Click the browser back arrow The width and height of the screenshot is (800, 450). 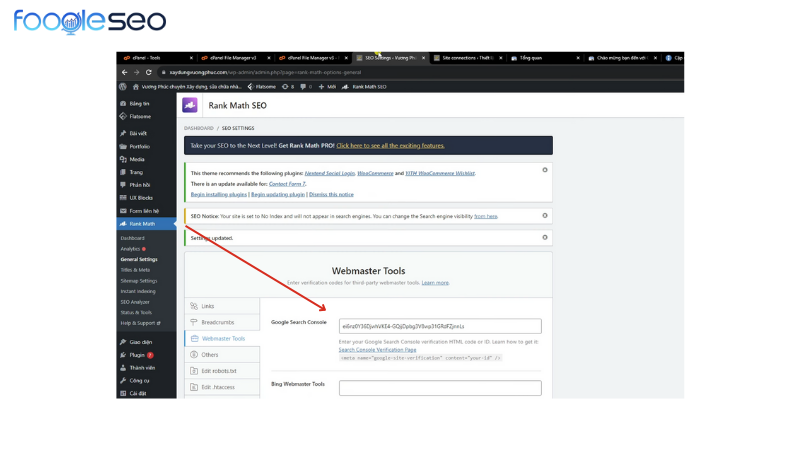coord(124,72)
